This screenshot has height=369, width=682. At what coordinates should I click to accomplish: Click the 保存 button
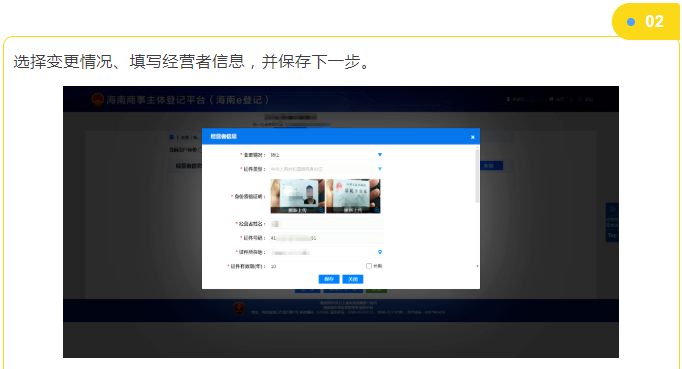(x=329, y=279)
